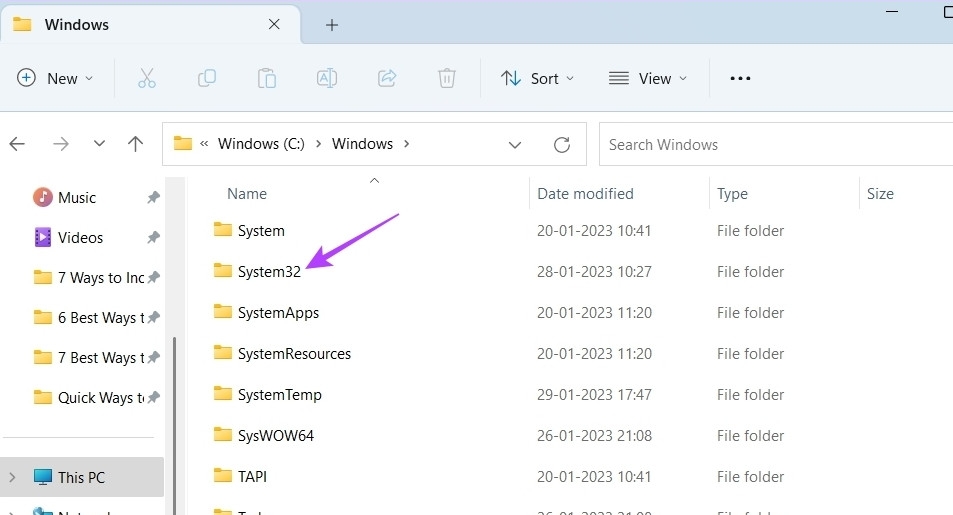The width and height of the screenshot is (953, 515).
Task: Click the Paste clipboard icon
Action: [266, 78]
